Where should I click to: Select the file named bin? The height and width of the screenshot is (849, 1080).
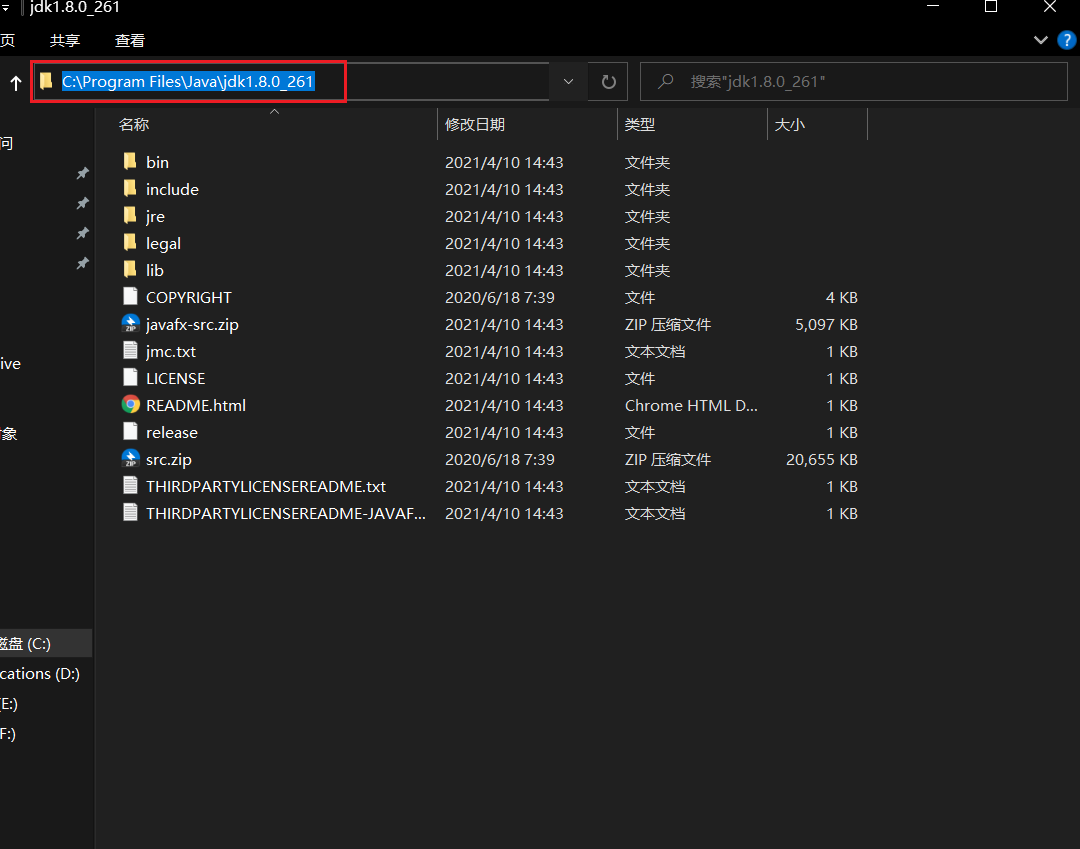point(157,163)
